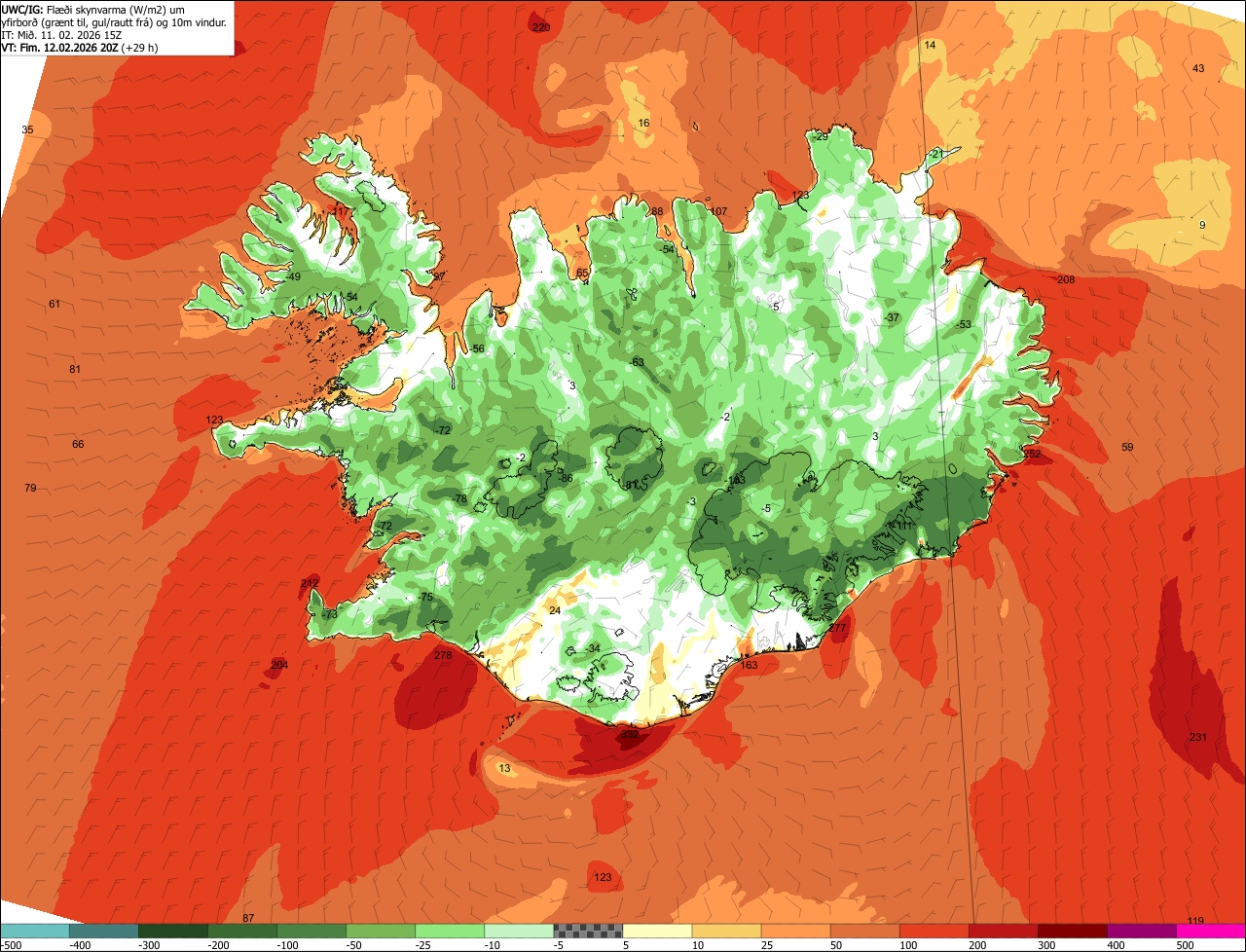Click the map value '43' offshore northeast
This screenshot has height=952, width=1246.
[1198, 68]
